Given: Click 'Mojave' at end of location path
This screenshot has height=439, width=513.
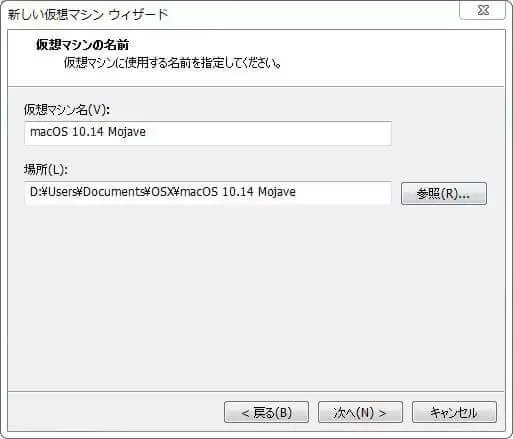Looking at the screenshot, I should tap(277, 192).
